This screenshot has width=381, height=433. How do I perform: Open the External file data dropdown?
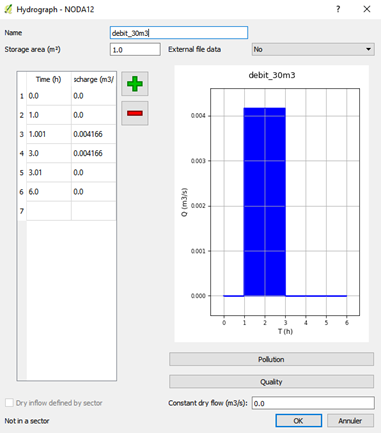[313, 49]
